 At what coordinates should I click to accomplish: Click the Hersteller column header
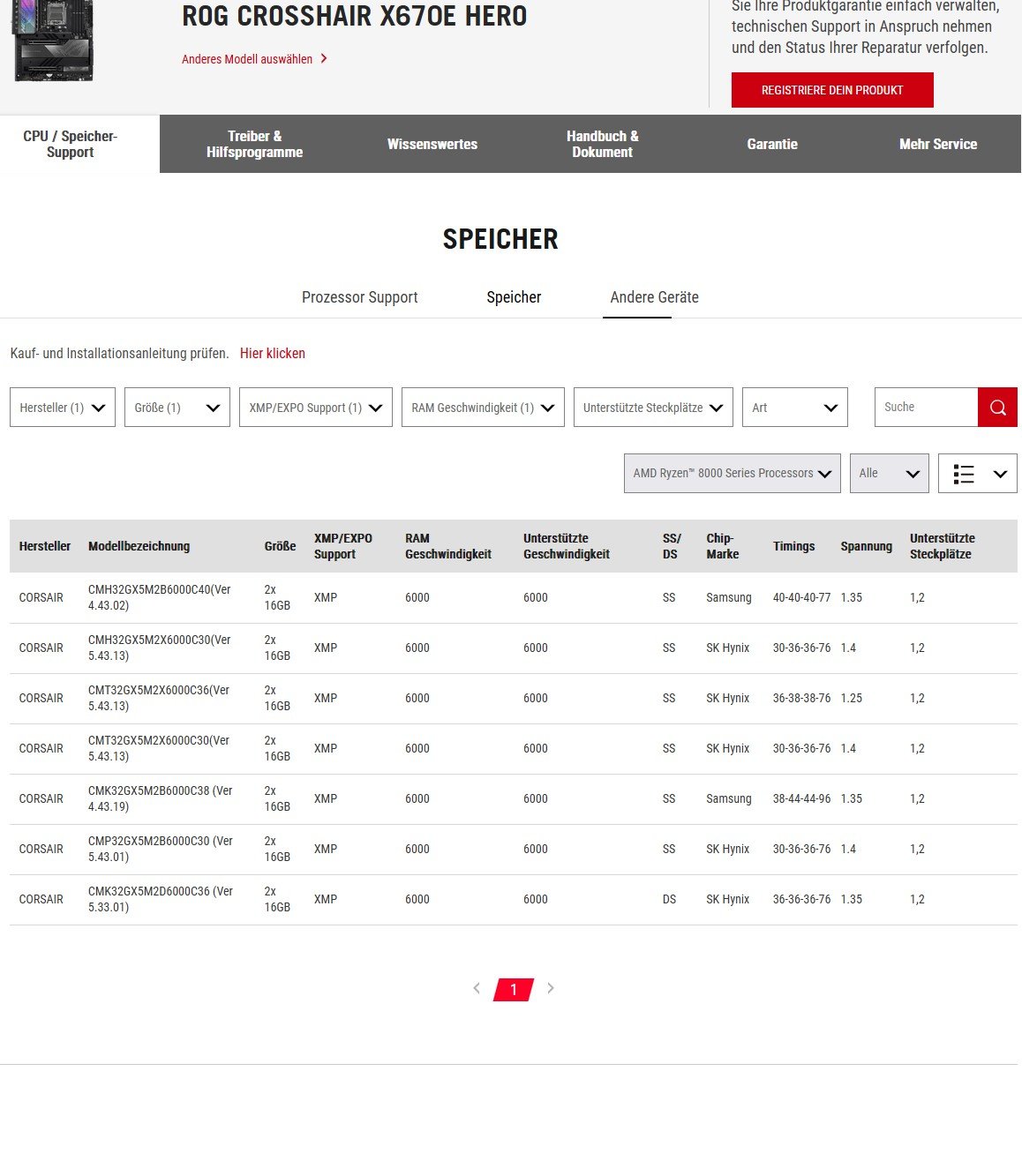pyautogui.click(x=45, y=546)
